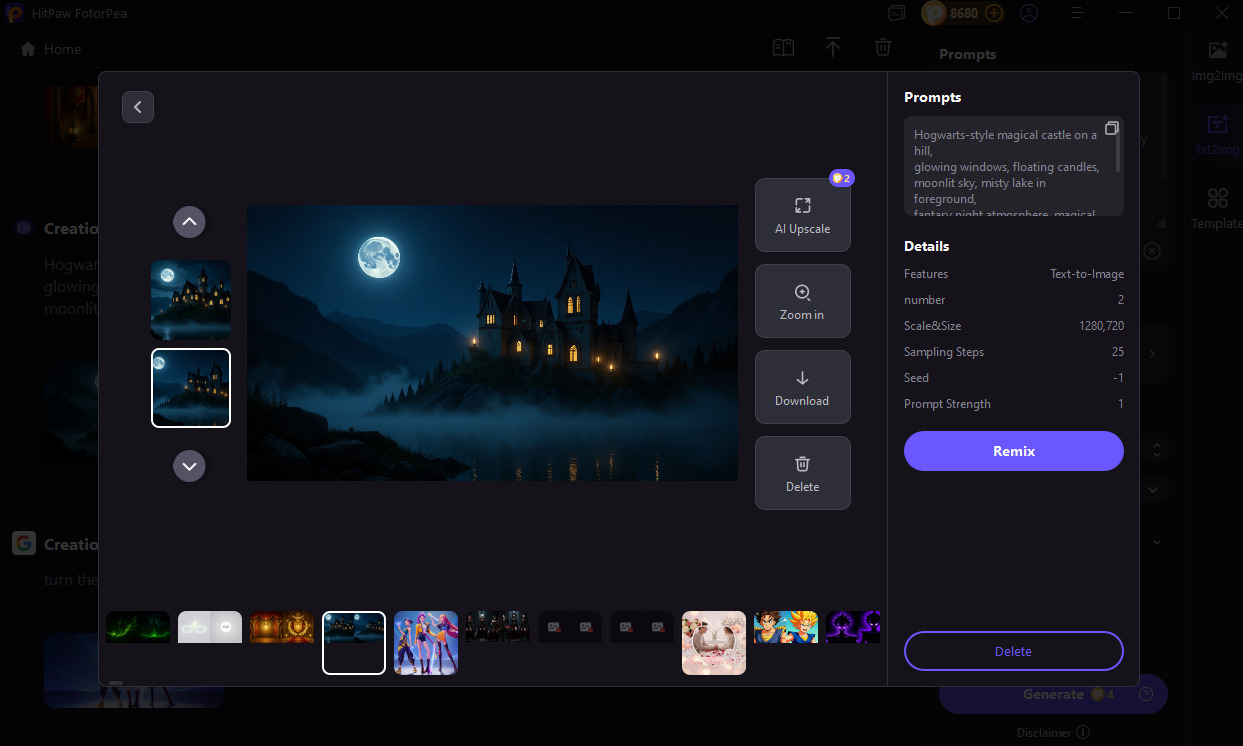Click the Remix button
Viewport: 1243px width, 746px height.
click(1013, 451)
